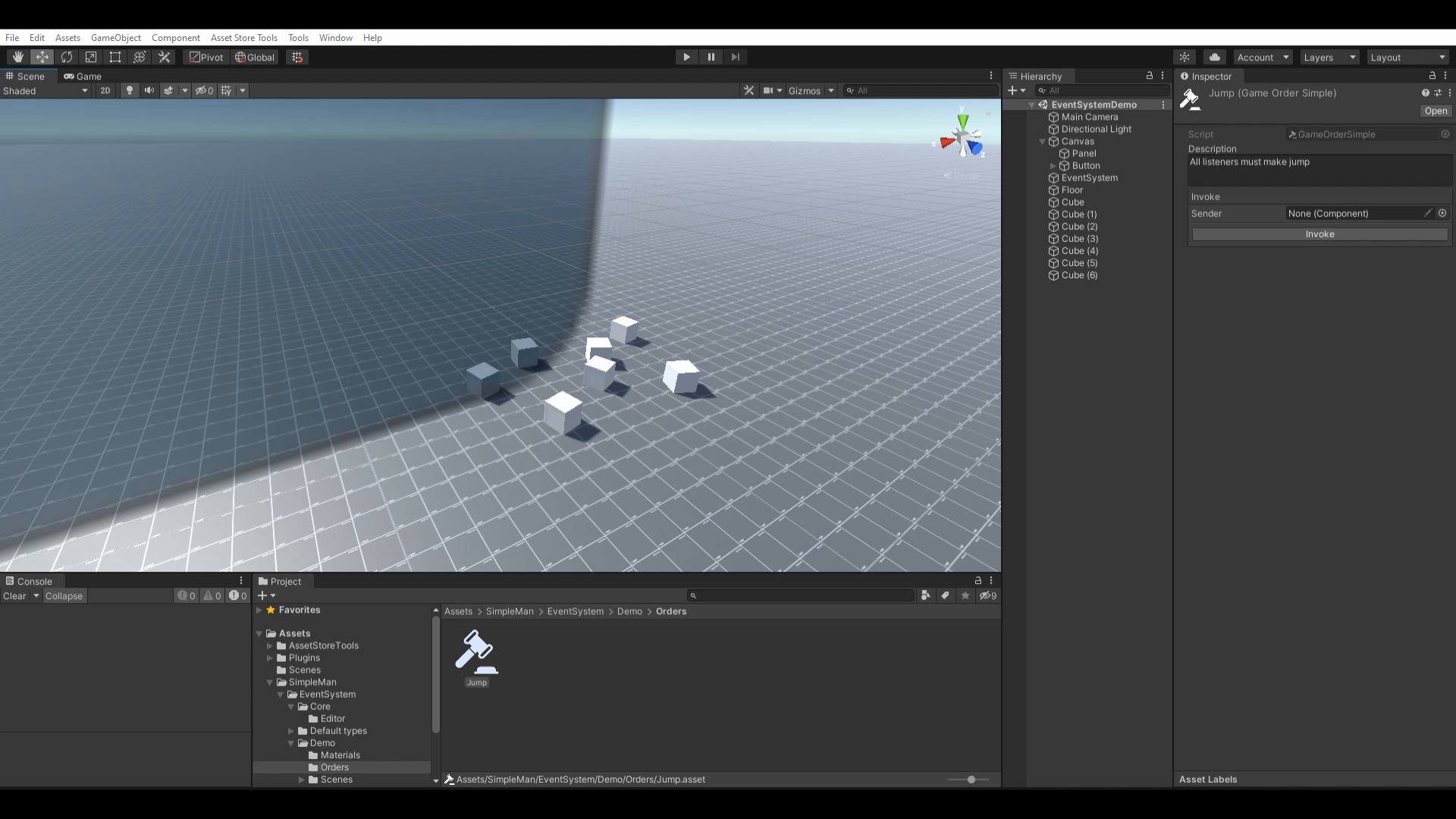Open the Asset Store Tools menu
The width and height of the screenshot is (1456, 819).
244,37
